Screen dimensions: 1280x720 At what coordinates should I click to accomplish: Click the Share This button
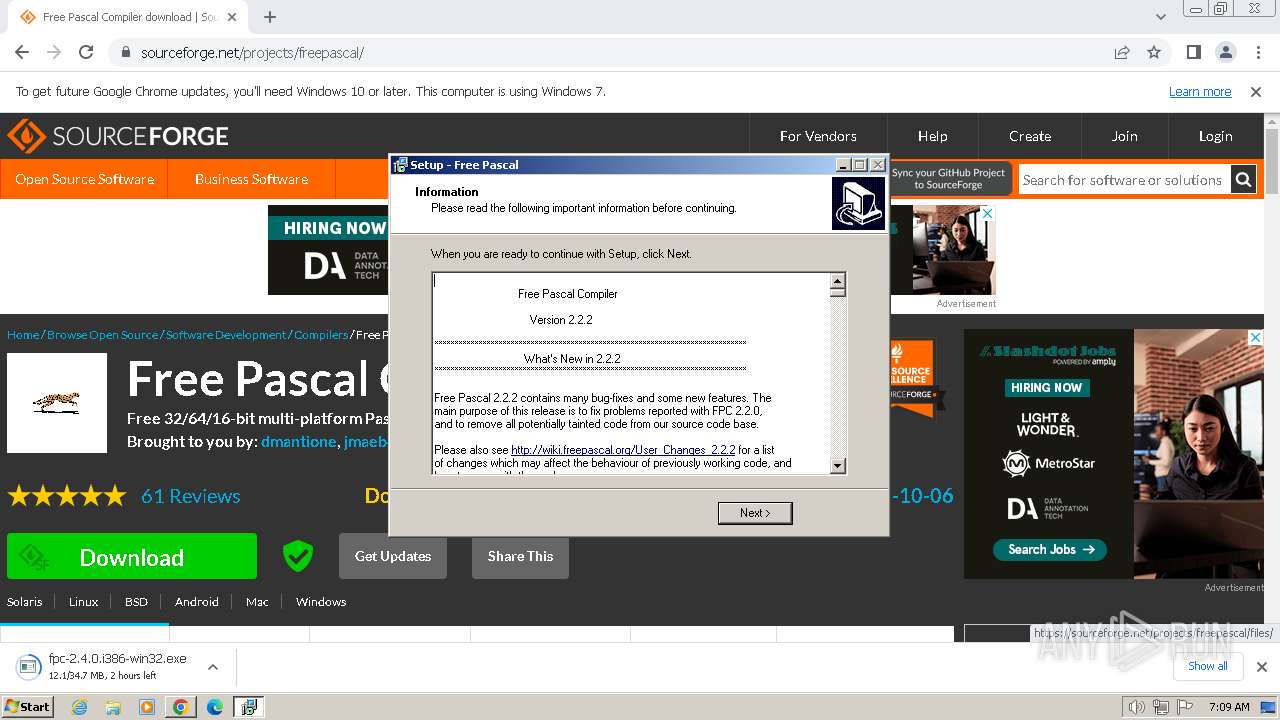520,556
